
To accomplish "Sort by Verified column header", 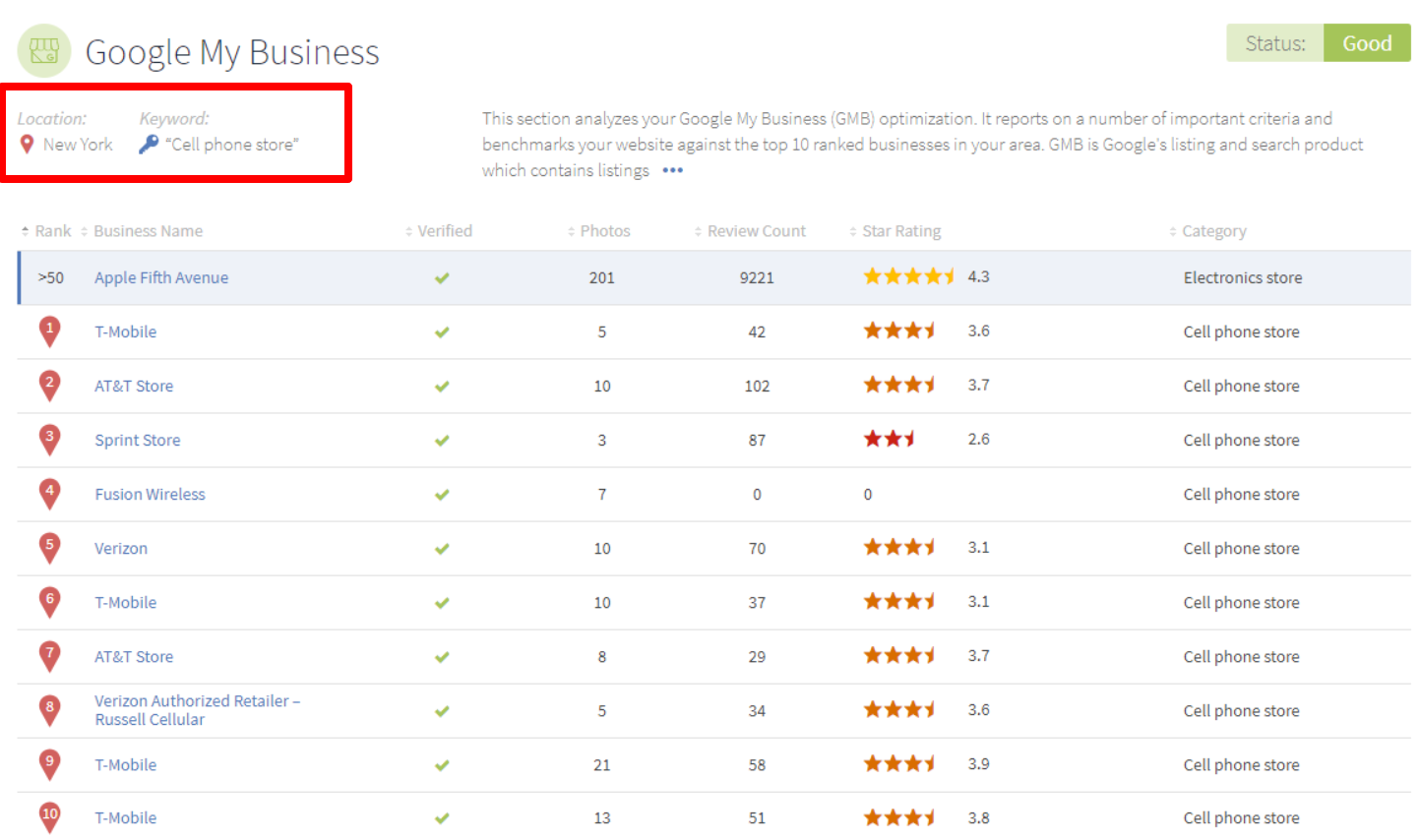I will pos(439,231).
